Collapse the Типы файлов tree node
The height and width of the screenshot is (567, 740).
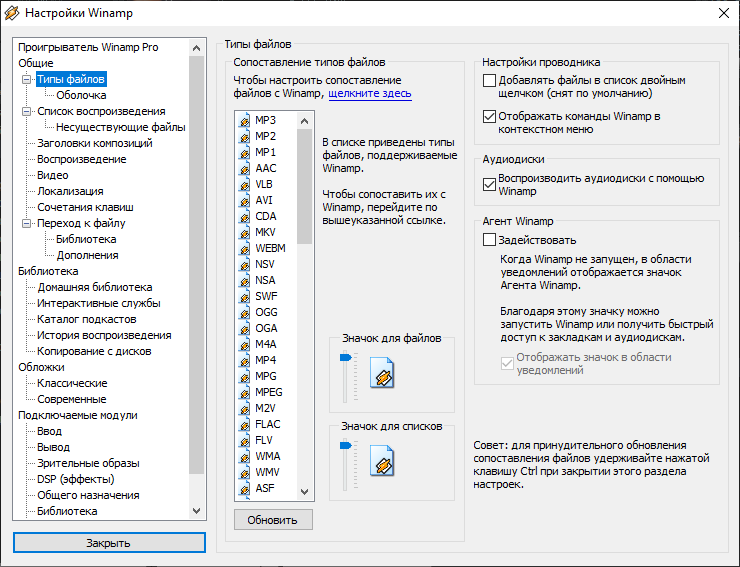[27, 79]
